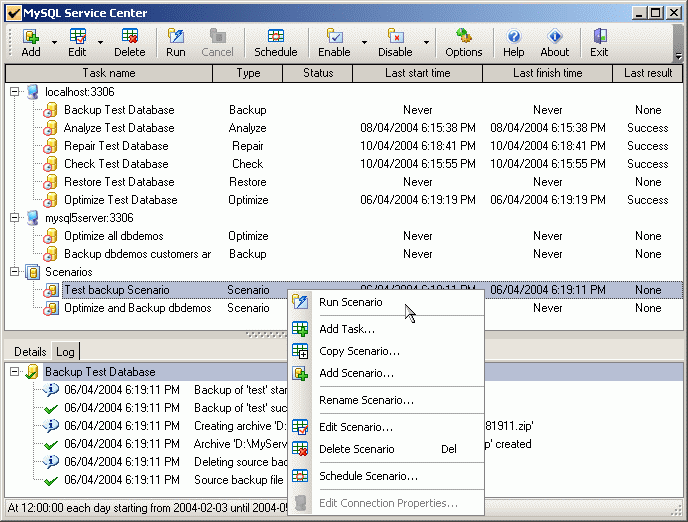Collapse the Scenarios tree node
The image size is (688, 522).
tap(14, 272)
